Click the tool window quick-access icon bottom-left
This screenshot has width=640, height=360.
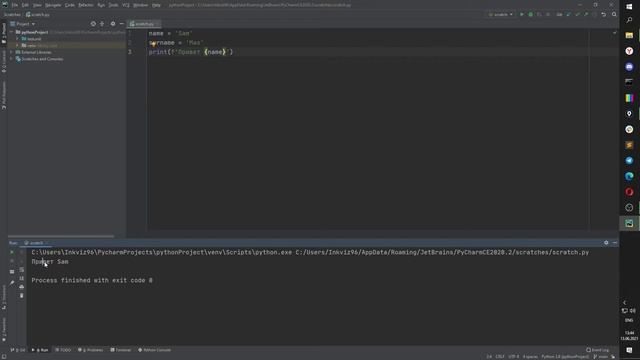pyautogui.click(x=4, y=357)
